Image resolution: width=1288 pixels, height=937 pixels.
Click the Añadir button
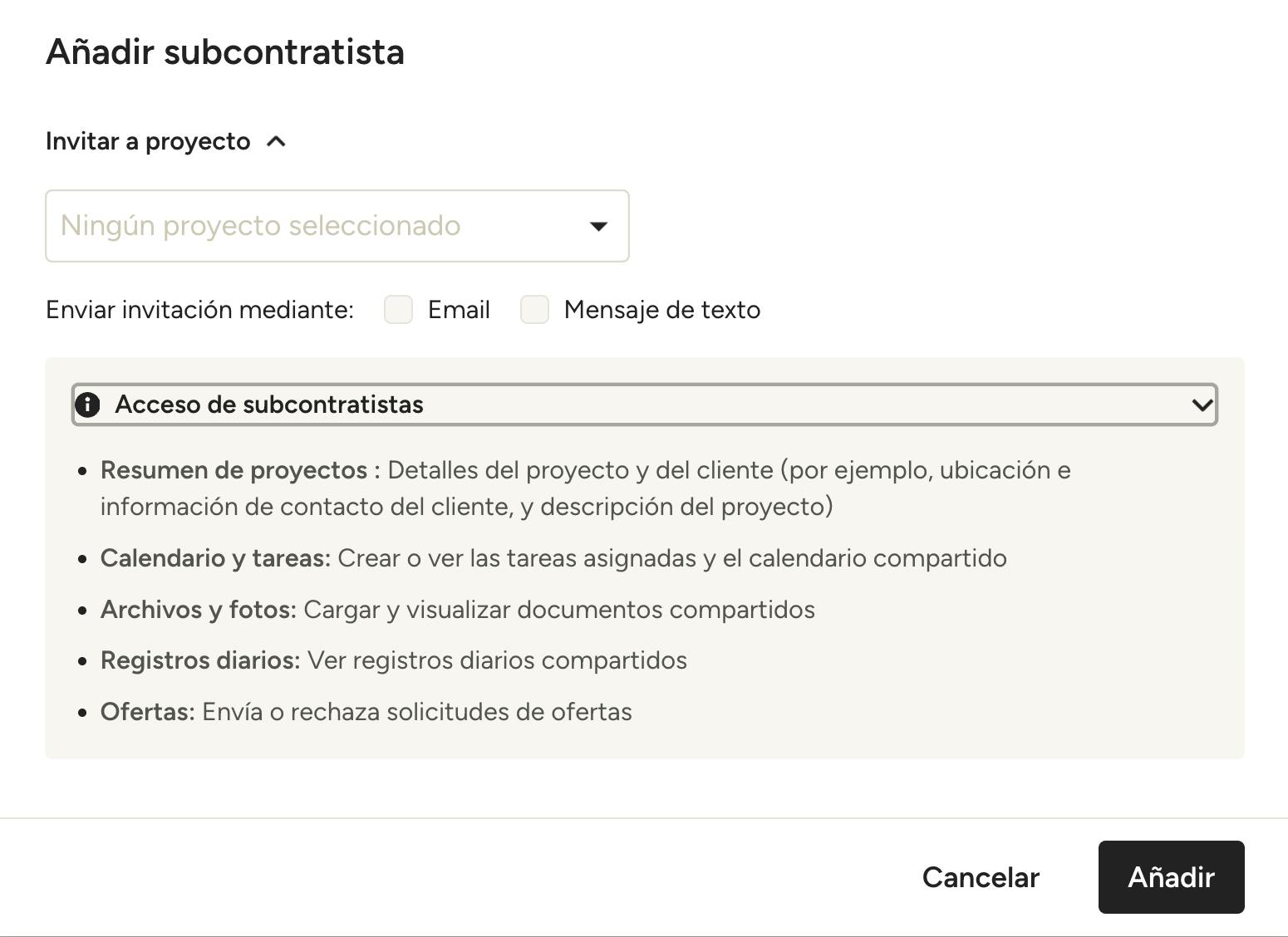(1171, 877)
